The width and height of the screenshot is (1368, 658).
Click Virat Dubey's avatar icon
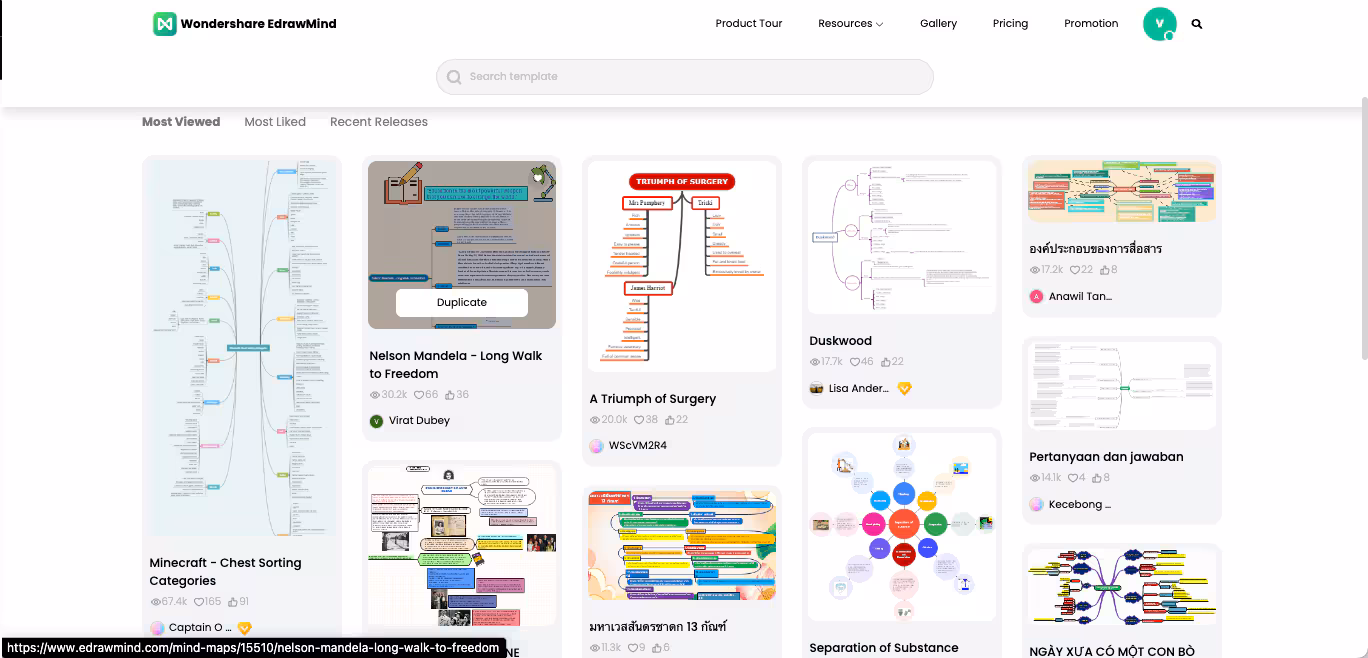[x=376, y=421]
